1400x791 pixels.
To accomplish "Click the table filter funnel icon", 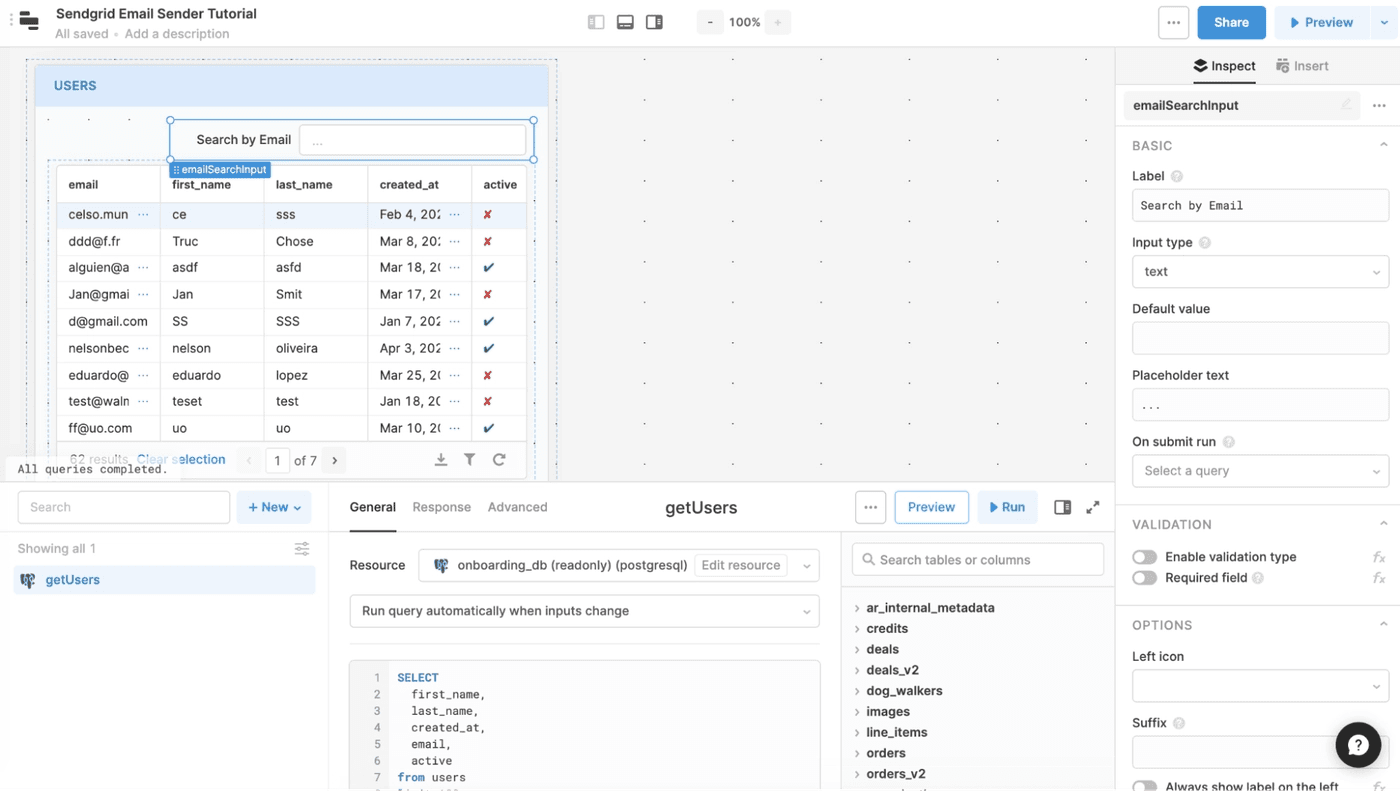I will point(469,460).
